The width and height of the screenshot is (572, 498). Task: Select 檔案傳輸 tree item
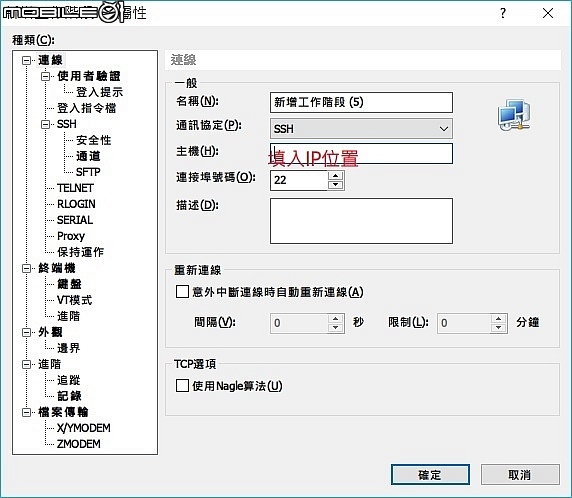(63, 412)
